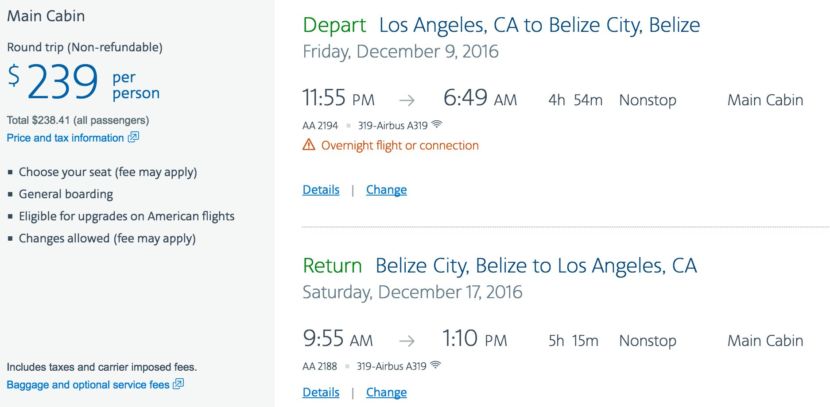Click the Overnight flight or connection warning text
Screen dimensions: 830x407
(x=399, y=146)
